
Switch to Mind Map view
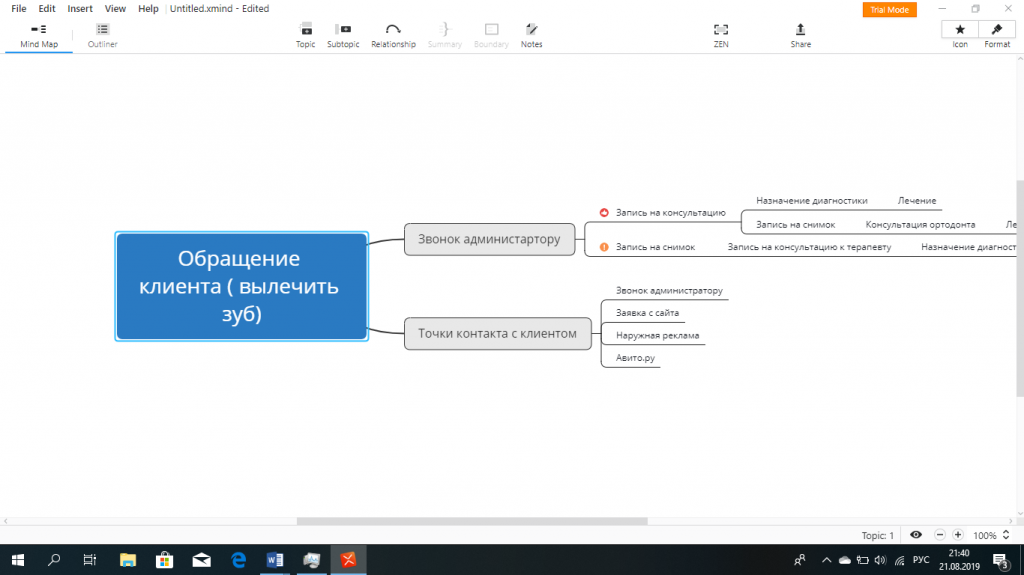coord(39,34)
